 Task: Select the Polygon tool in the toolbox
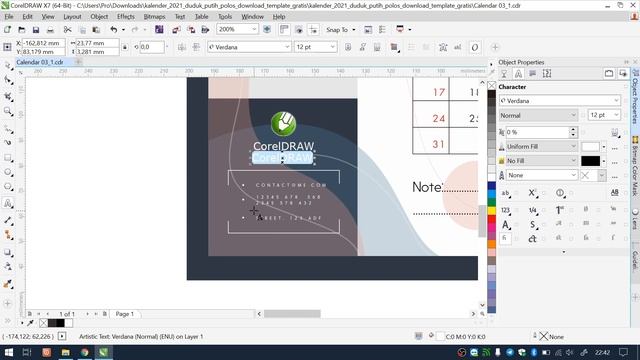pyautogui.click(x=8, y=187)
